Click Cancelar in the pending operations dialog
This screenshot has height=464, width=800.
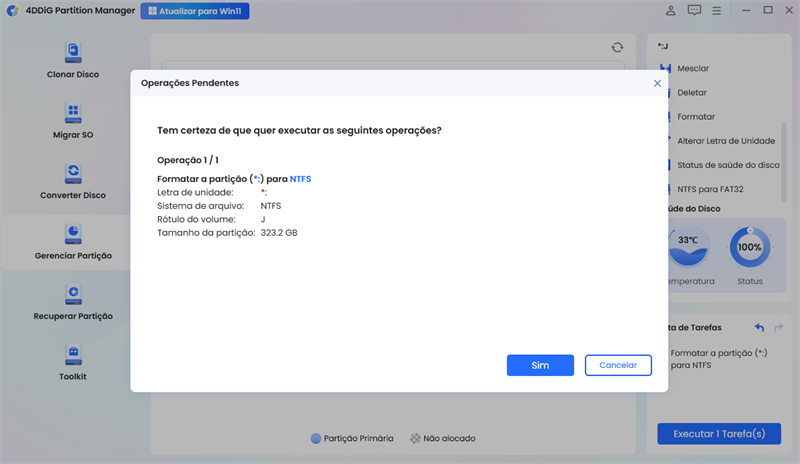[x=618, y=365]
